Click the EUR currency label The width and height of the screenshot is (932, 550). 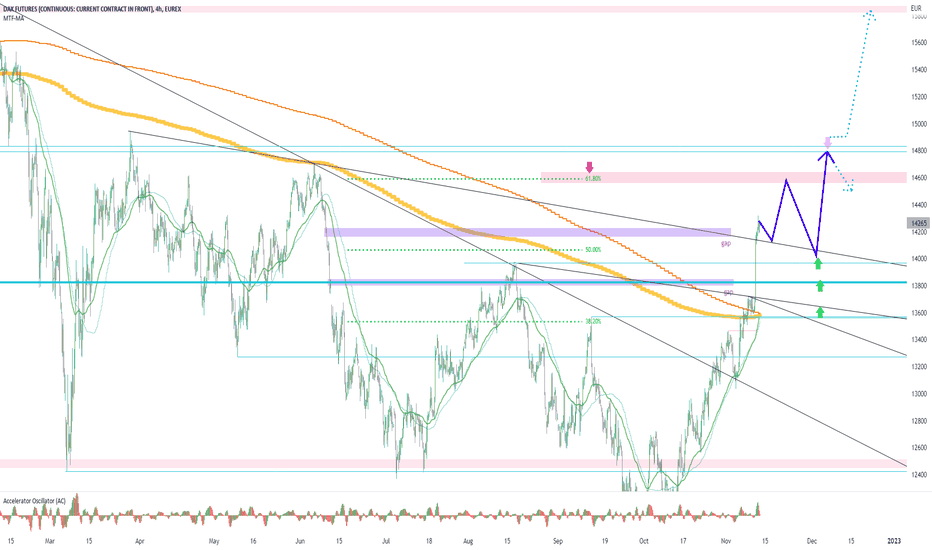pos(915,9)
